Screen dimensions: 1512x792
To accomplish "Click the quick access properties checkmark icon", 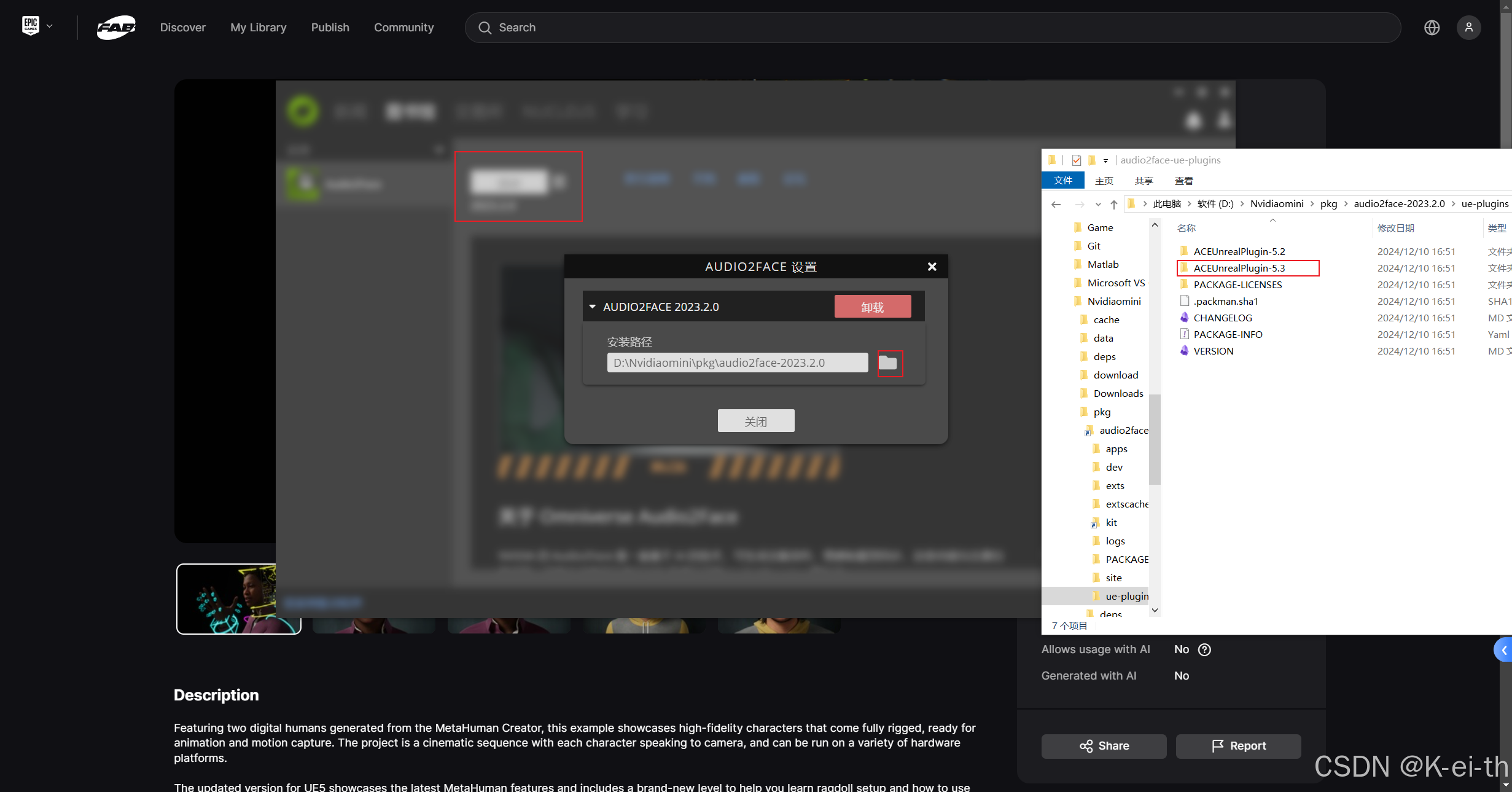I will [x=1076, y=160].
